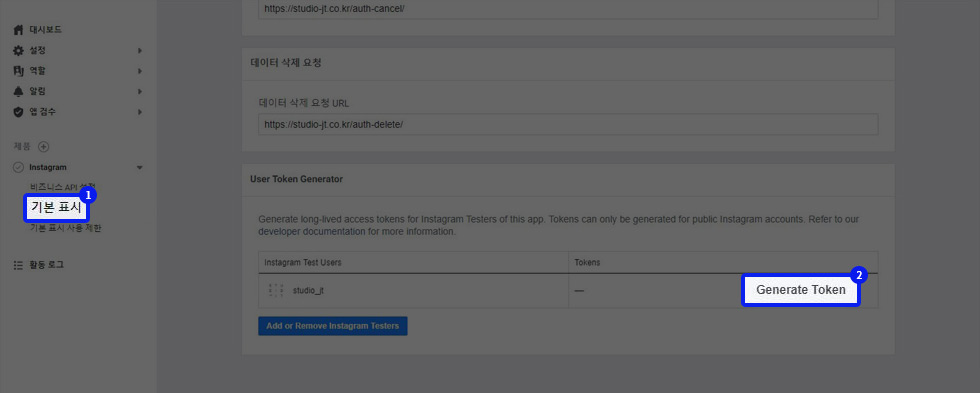Click the 데이터 삭제 요청 section heading
This screenshot has height=393, width=980.
tap(286, 62)
